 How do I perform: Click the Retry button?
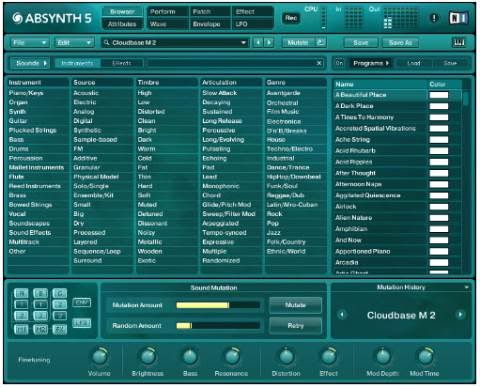295,325
